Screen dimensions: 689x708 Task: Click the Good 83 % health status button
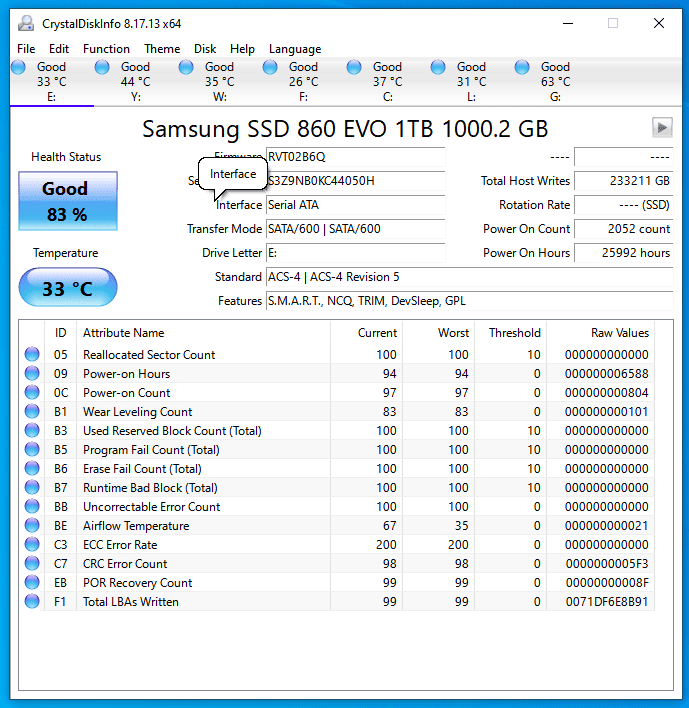[x=68, y=201]
